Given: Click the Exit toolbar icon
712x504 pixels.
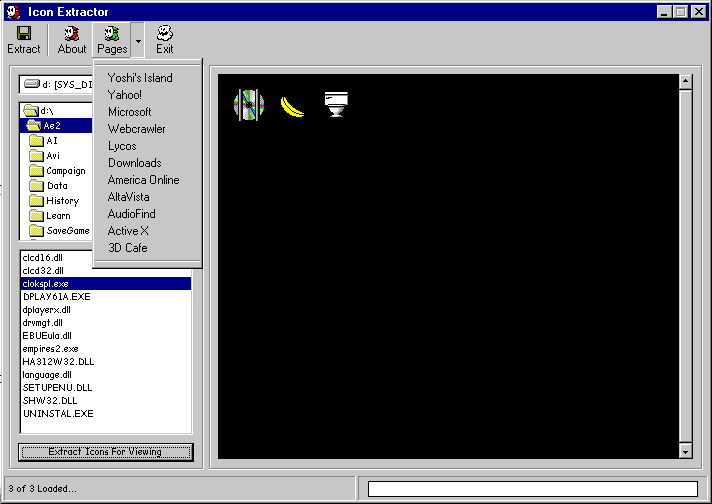Looking at the screenshot, I should point(164,34).
